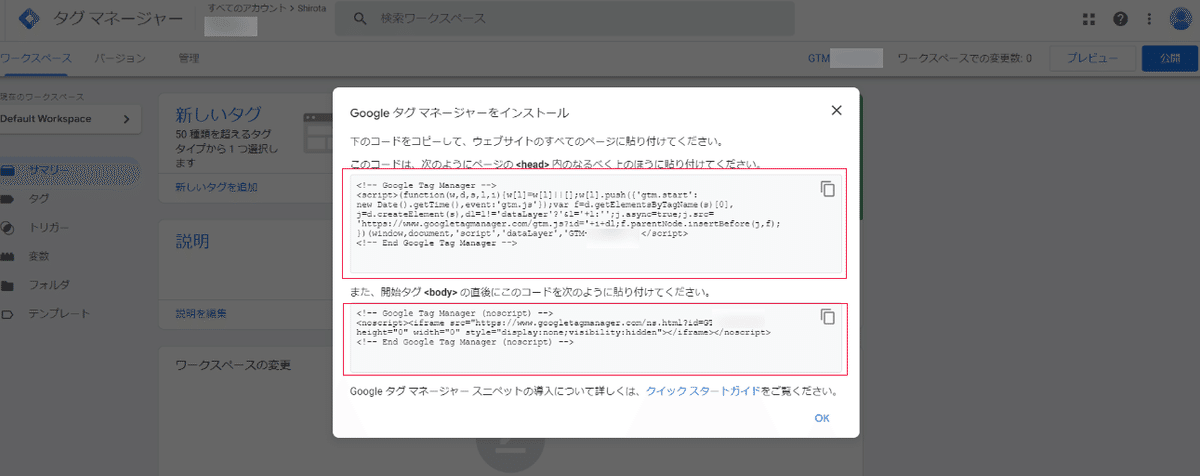Screen dimensions: 1200x476
Task: Open the Google apps grid icon
Action: [1090, 19]
